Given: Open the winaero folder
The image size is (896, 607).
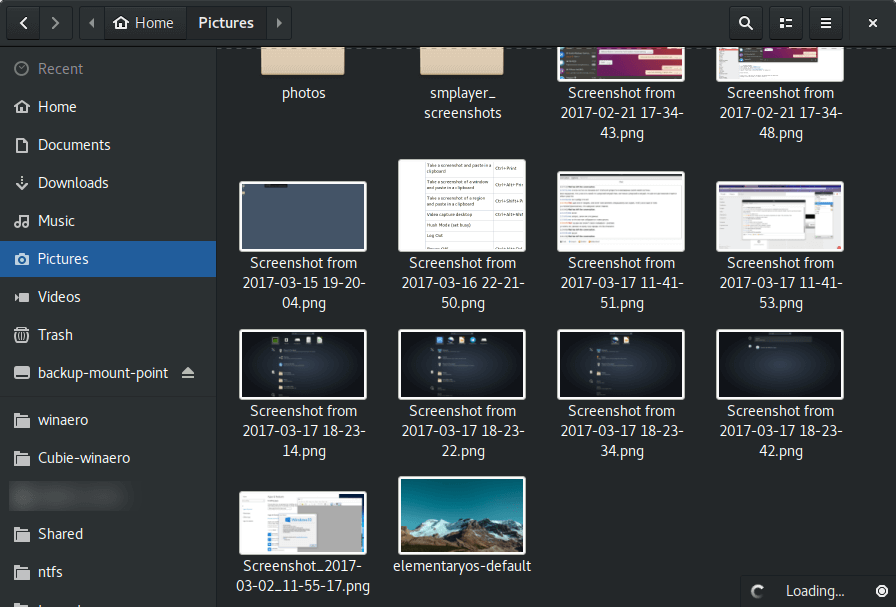Looking at the screenshot, I should pyautogui.click(x=63, y=419).
